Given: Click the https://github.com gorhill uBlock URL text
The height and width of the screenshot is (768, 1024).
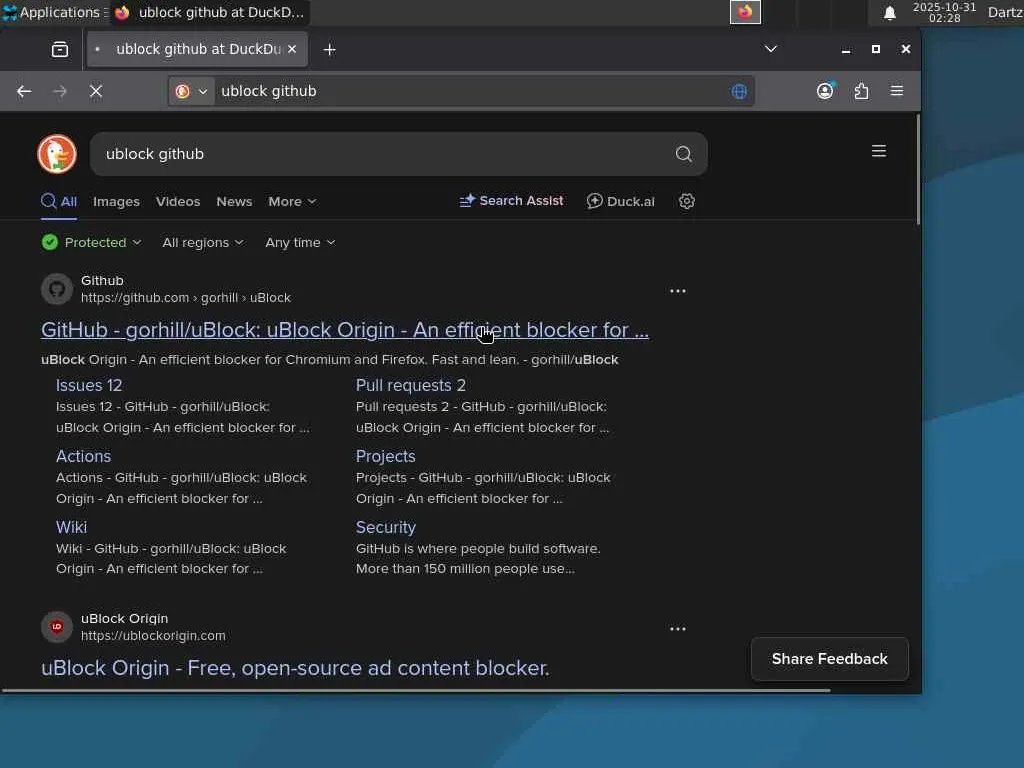Looking at the screenshot, I should pyautogui.click(x=186, y=298).
